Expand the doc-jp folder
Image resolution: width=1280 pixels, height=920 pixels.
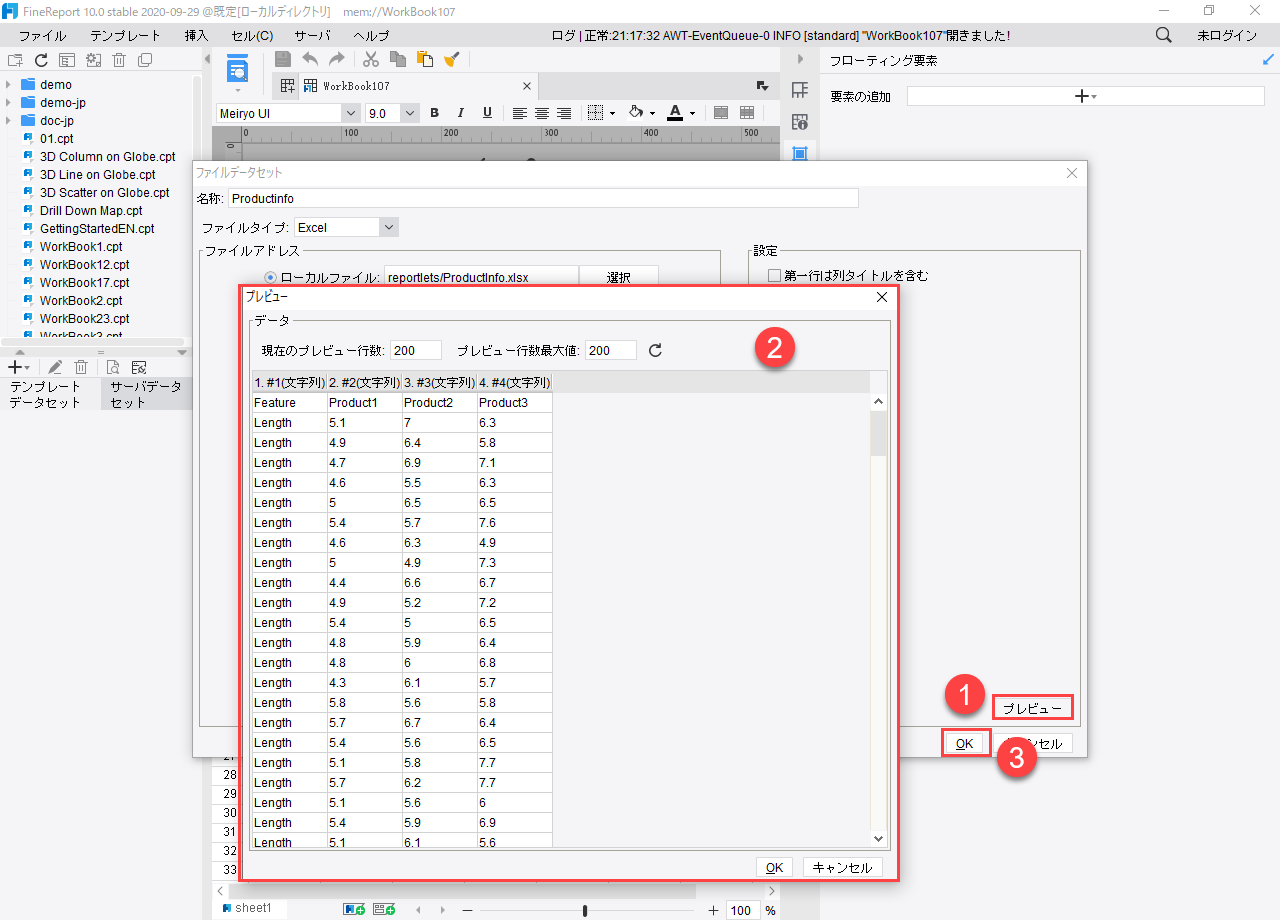(x=9, y=121)
